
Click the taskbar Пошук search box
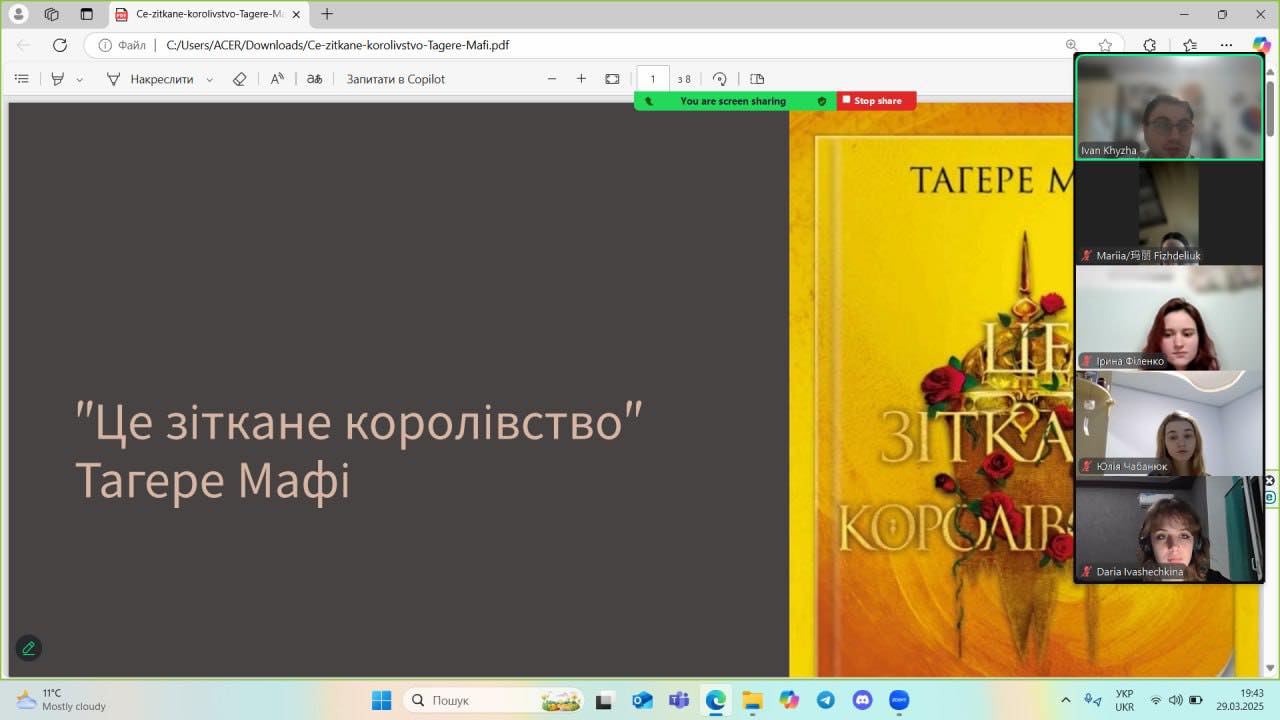[x=495, y=700]
